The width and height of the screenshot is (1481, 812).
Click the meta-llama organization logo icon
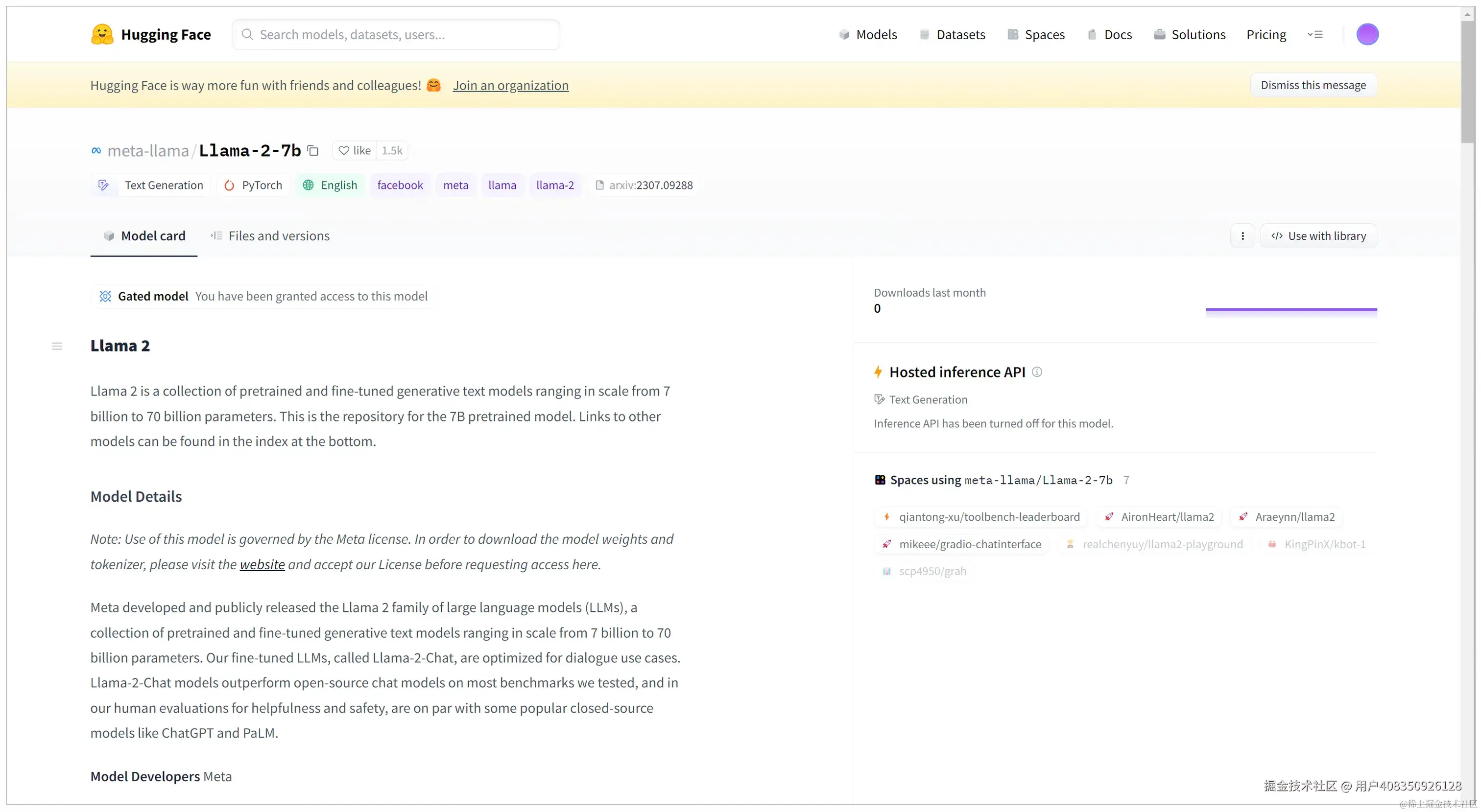(96, 151)
